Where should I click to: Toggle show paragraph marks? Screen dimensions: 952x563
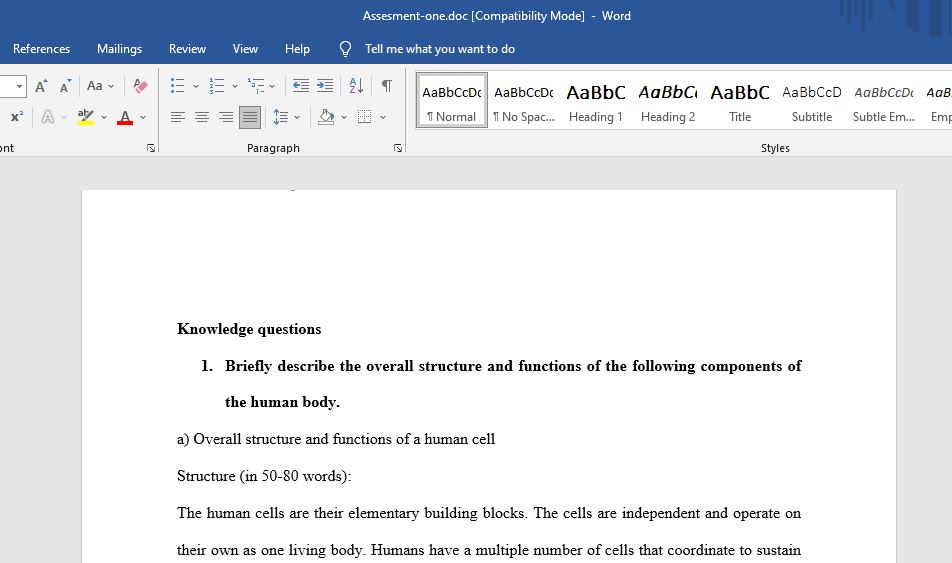[x=386, y=86]
